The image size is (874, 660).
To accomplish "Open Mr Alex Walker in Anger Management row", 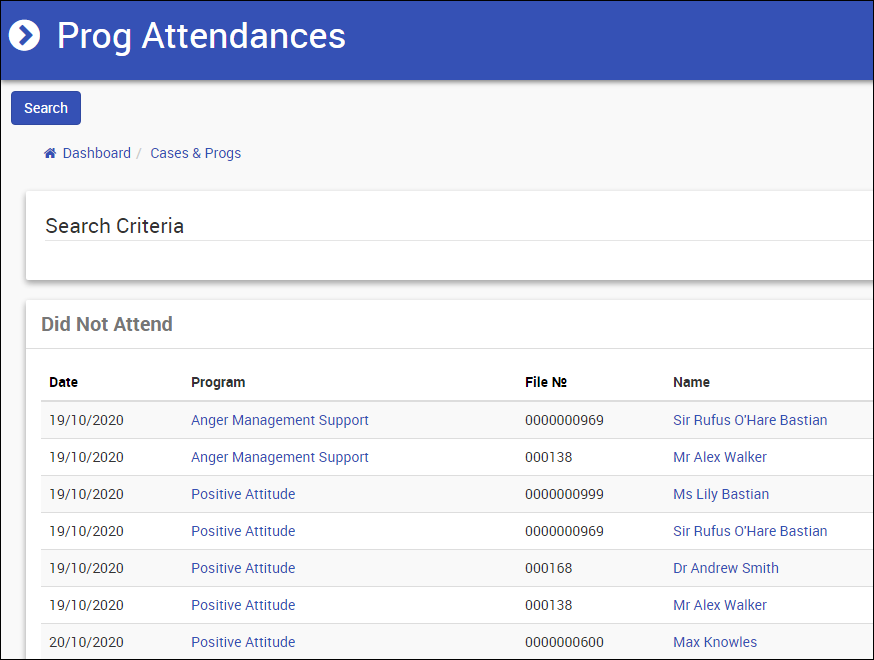I will pyautogui.click(x=720, y=457).
